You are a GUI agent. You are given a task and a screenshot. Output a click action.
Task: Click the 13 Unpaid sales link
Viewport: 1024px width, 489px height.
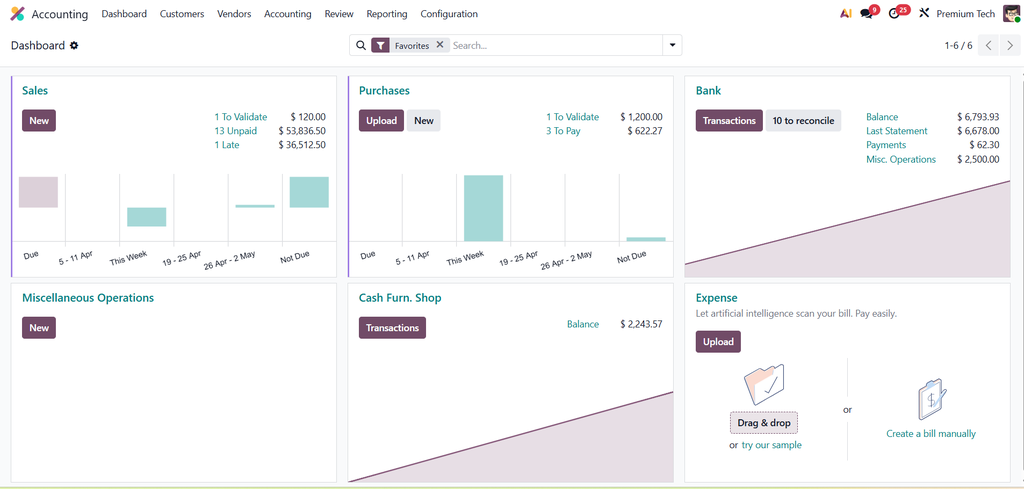click(x=235, y=131)
